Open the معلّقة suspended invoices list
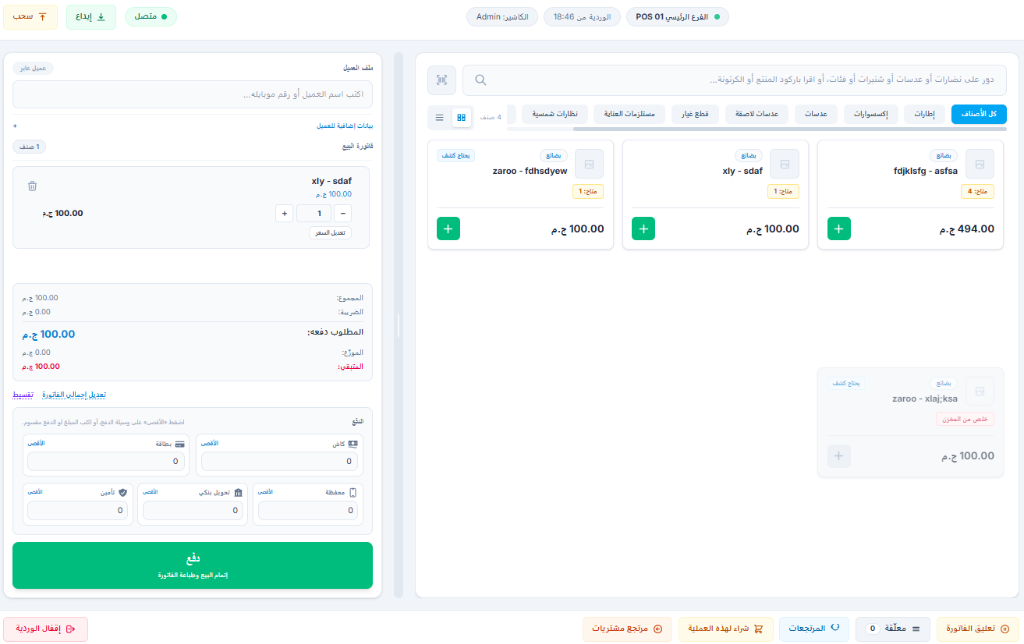Screen dimensions: 1024x644 [x=893, y=628]
